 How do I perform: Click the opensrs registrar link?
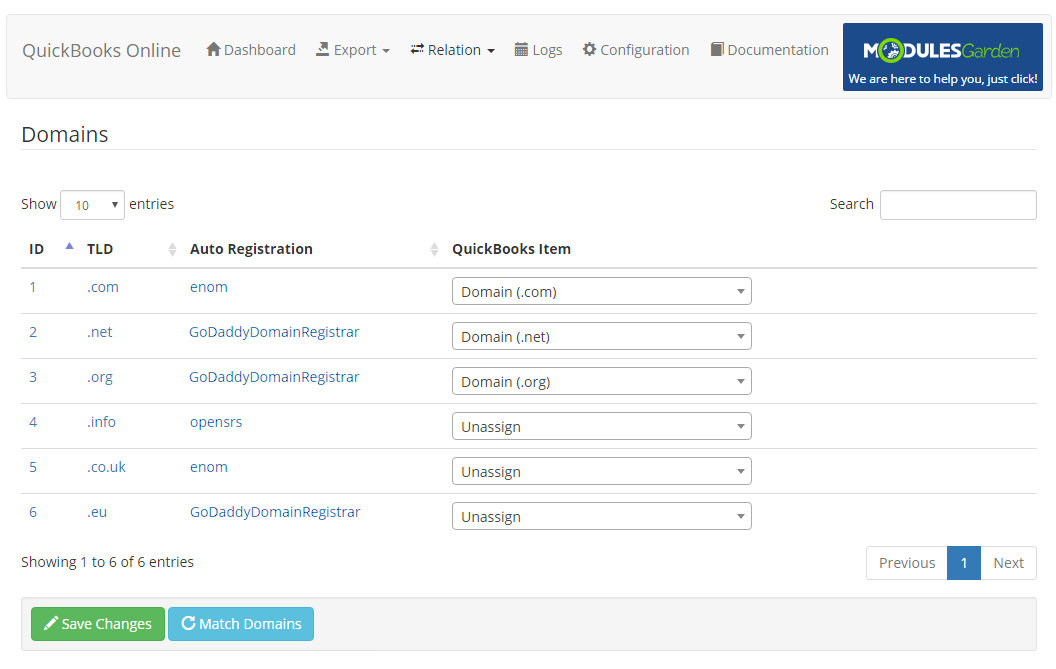click(x=216, y=422)
